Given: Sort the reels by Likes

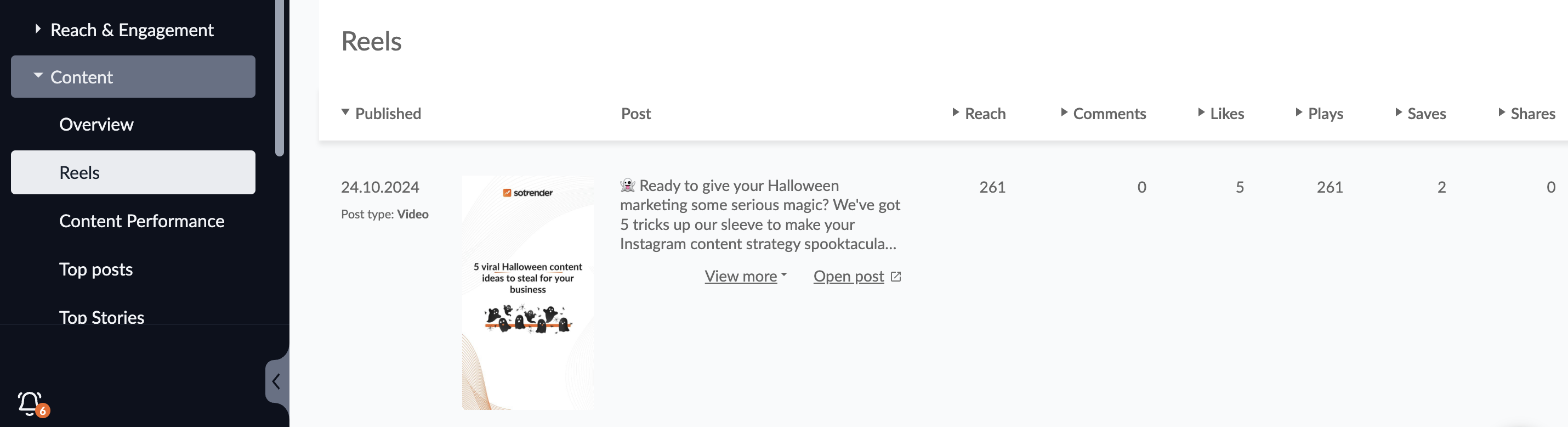Looking at the screenshot, I should tap(1226, 114).
